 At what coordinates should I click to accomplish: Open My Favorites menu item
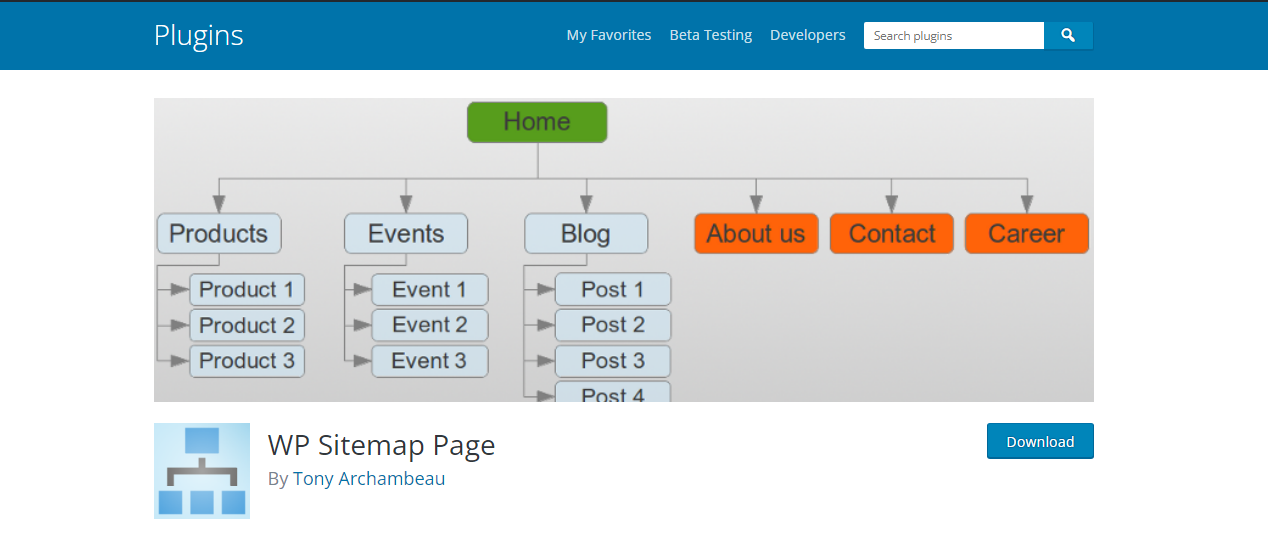pyautogui.click(x=609, y=35)
